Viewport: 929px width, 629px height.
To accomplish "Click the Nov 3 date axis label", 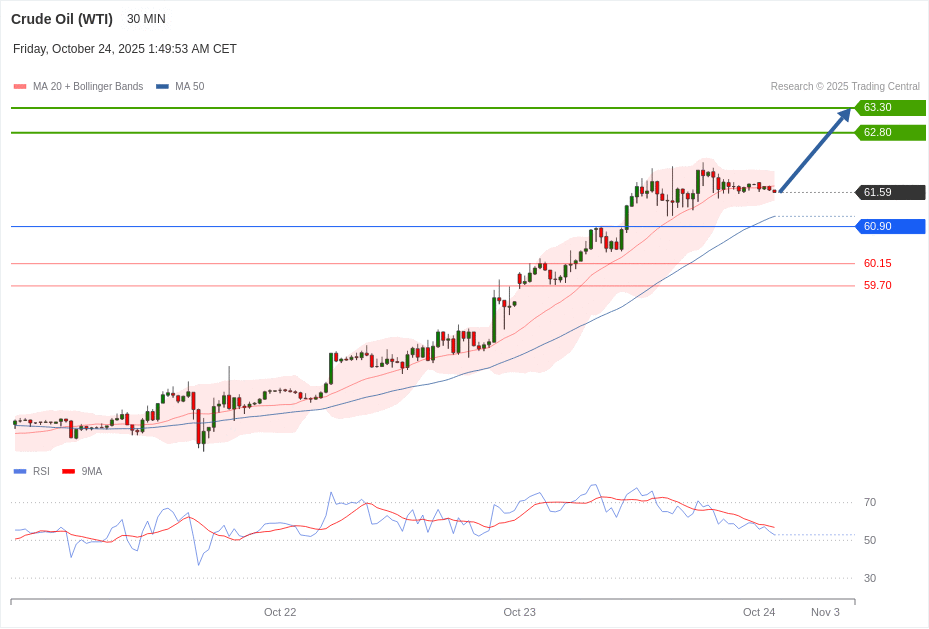I will pos(825,612).
